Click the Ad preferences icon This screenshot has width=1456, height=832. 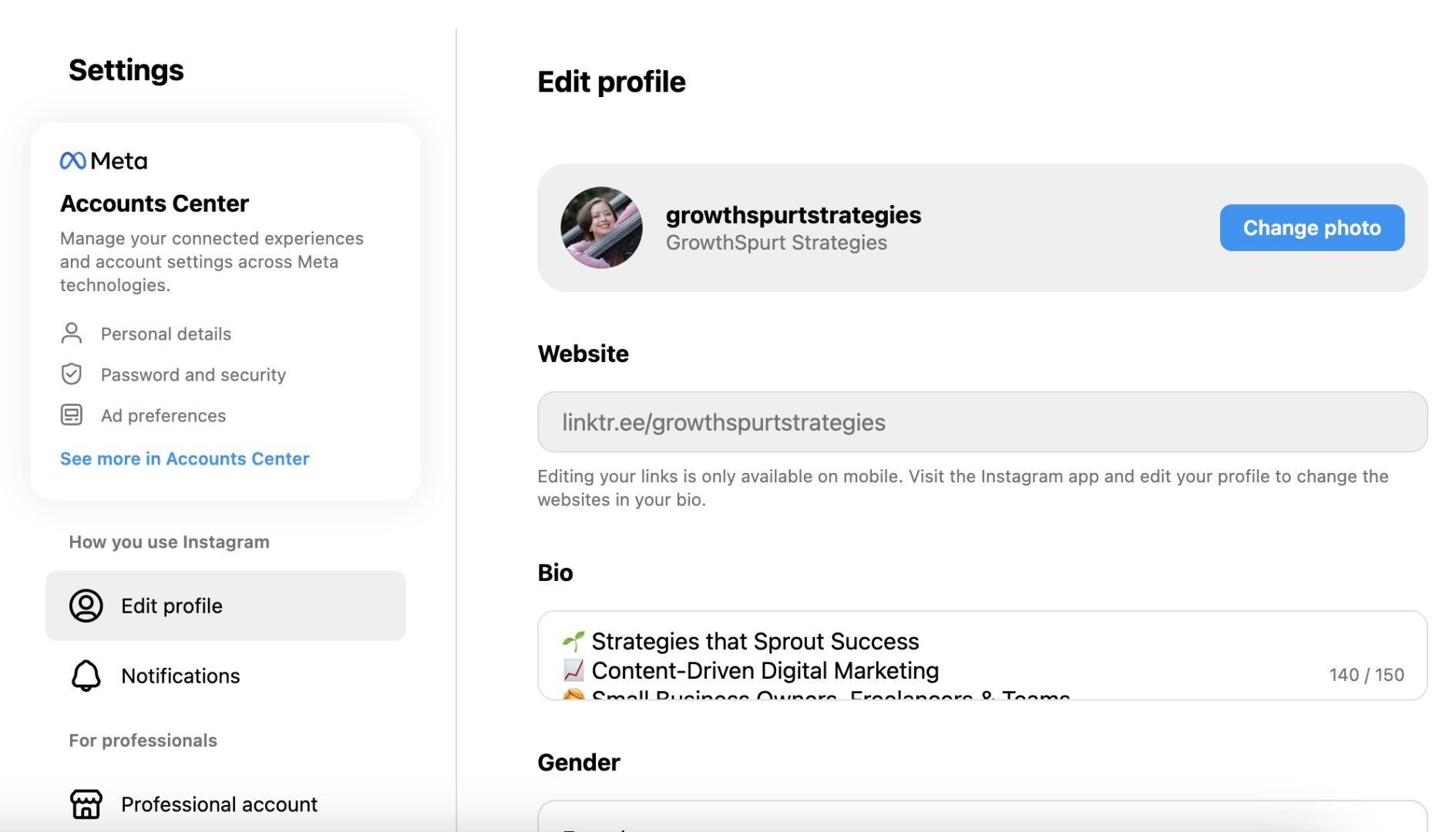click(x=71, y=414)
